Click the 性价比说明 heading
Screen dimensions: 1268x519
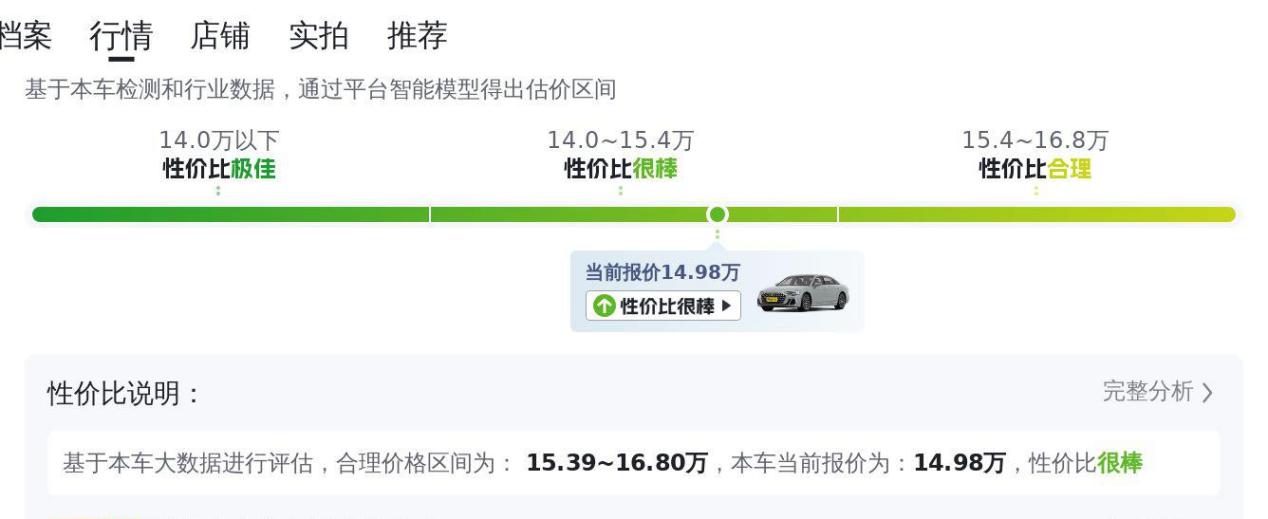pyautogui.click(x=124, y=394)
